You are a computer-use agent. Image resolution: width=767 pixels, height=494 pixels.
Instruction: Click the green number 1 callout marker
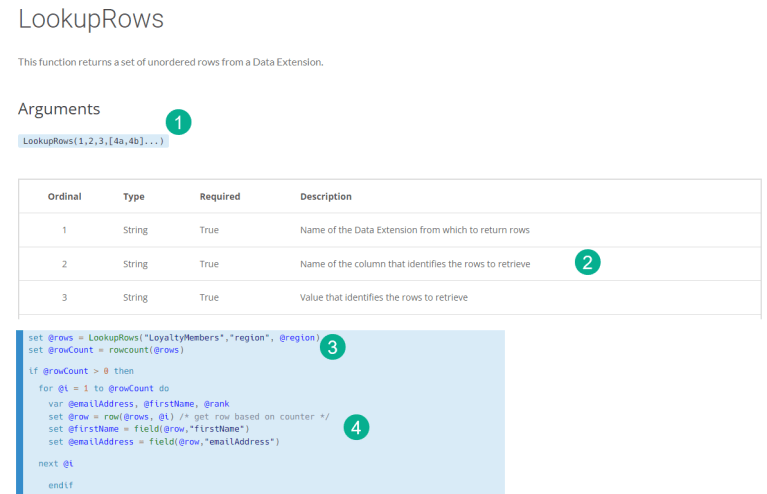tap(178, 123)
